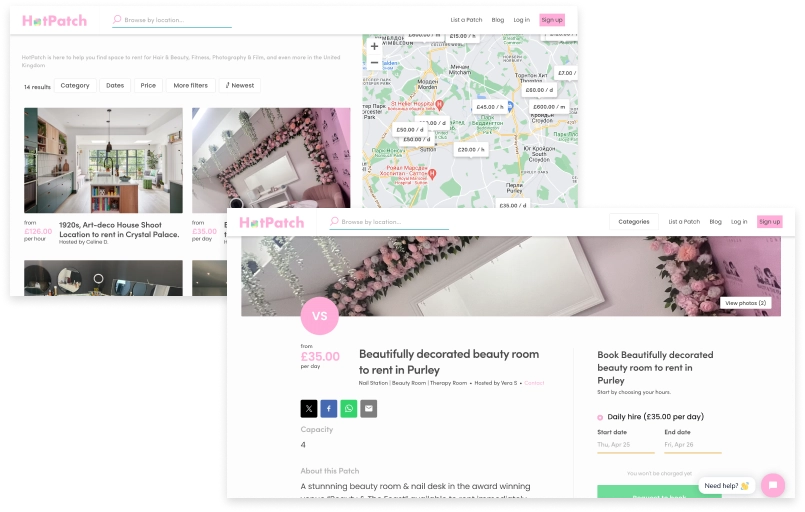Image resolution: width=805 pixels, height=512 pixels.
Task: Click Sign up in back window
Action: click(x=552, y=20)
